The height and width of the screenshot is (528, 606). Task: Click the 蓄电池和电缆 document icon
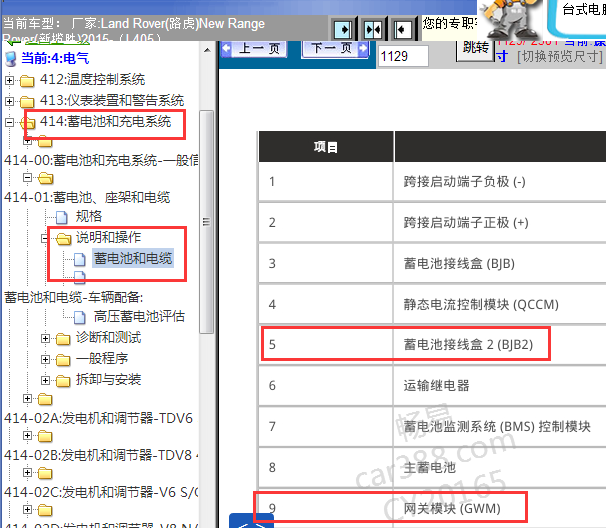[x=80, y=259]
